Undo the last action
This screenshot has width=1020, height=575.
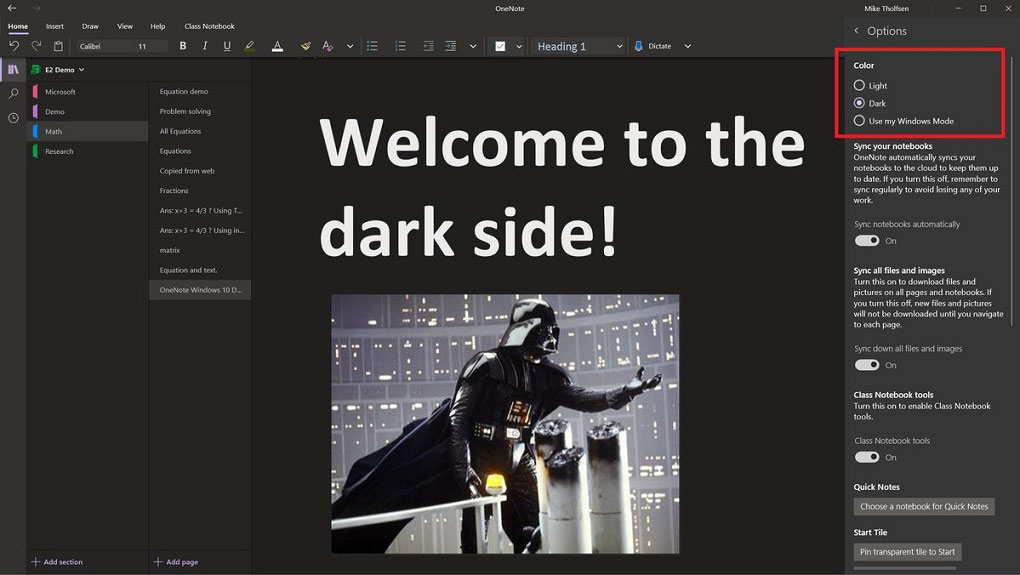tap(14, 46)
